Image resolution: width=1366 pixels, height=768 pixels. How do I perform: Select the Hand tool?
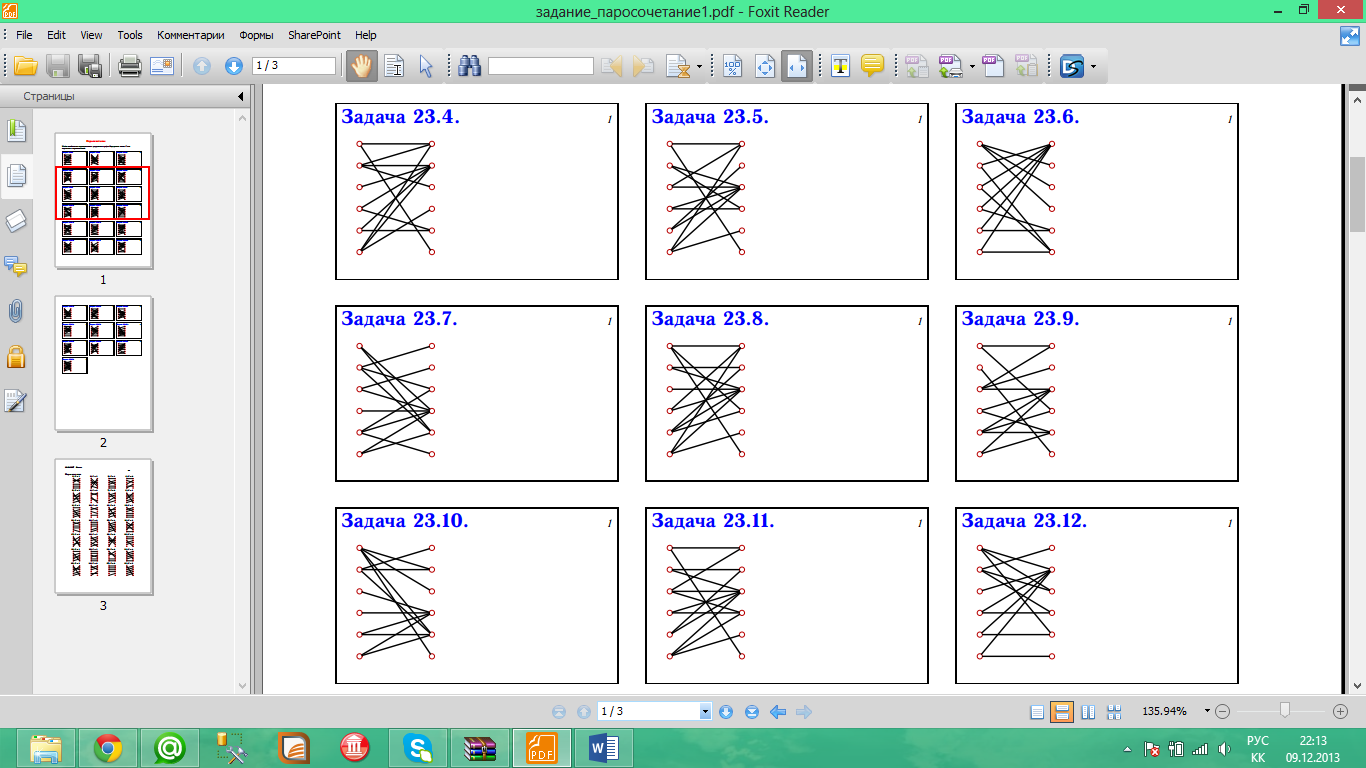click(361, 67)
